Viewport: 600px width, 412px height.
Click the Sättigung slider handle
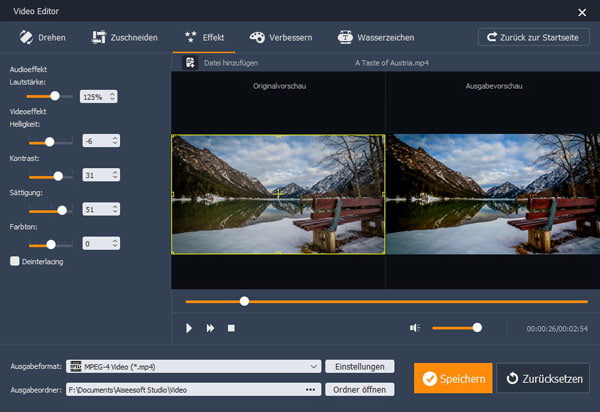coord(62,210)
